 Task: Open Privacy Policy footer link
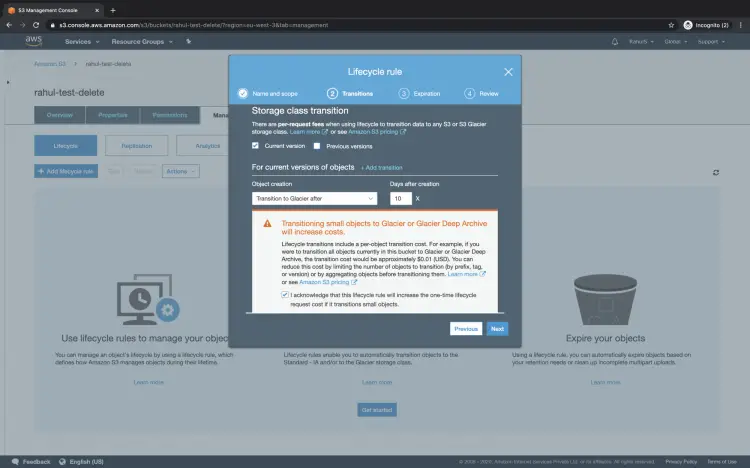(681, 462)
